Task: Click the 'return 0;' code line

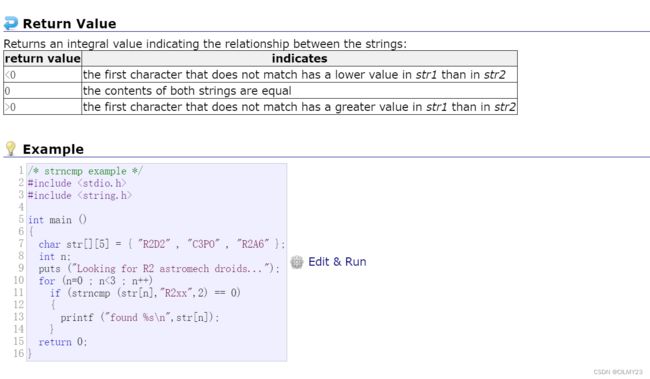Action: (x=63, y=342)
